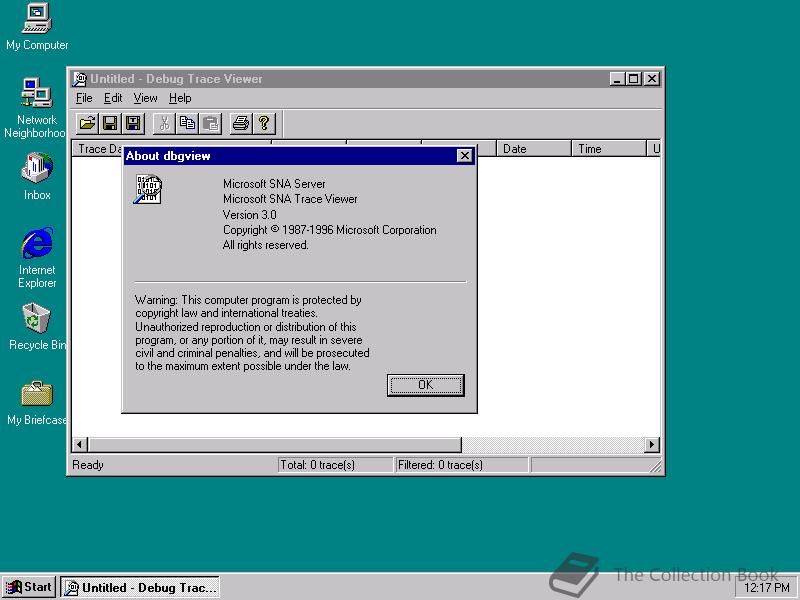800x600 pixels.
Task: Select My Briefcase desktop icon
Action: pyautogui.click(x=37, y=403)
